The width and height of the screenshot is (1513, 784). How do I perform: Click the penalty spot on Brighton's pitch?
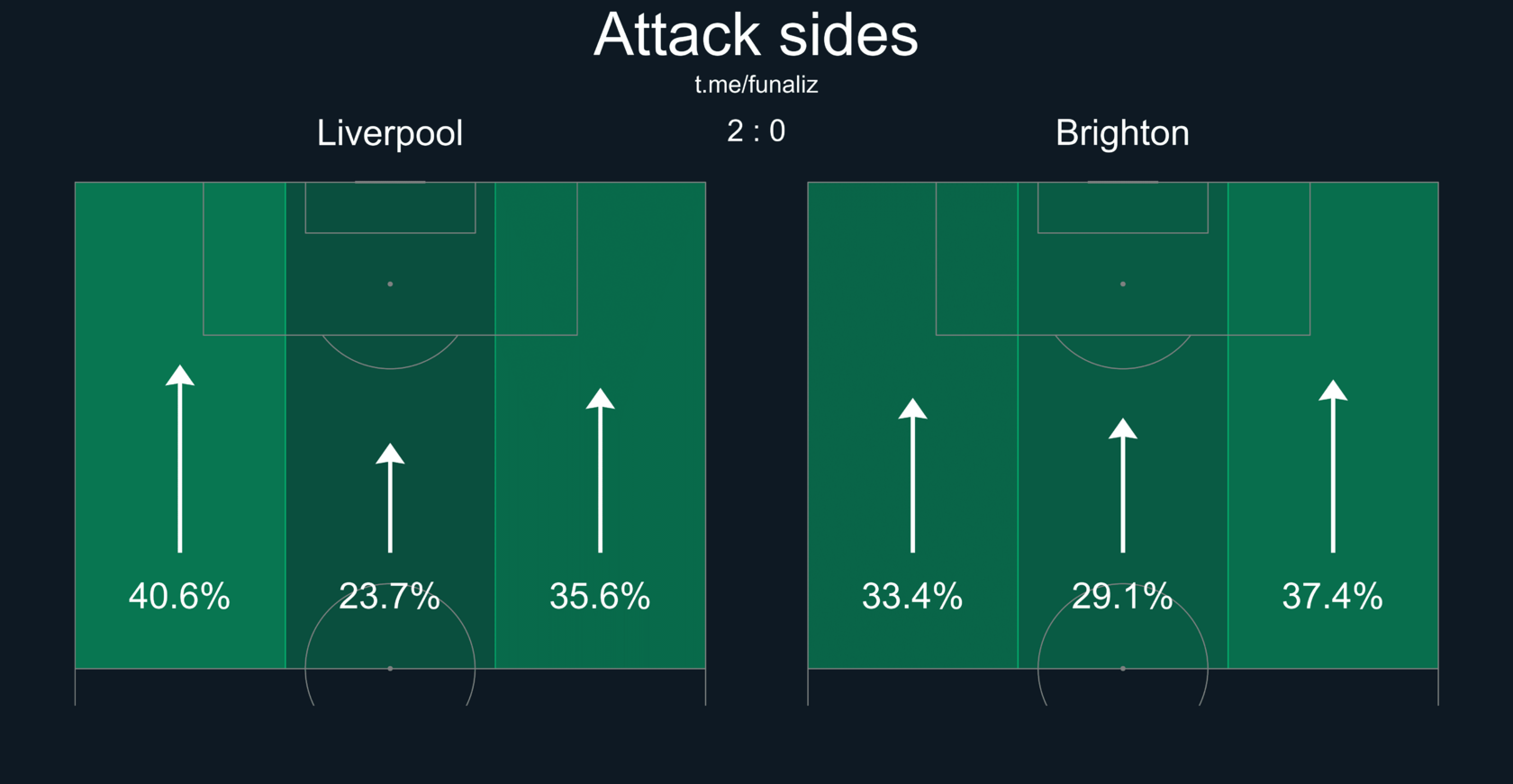point(1122,284)
